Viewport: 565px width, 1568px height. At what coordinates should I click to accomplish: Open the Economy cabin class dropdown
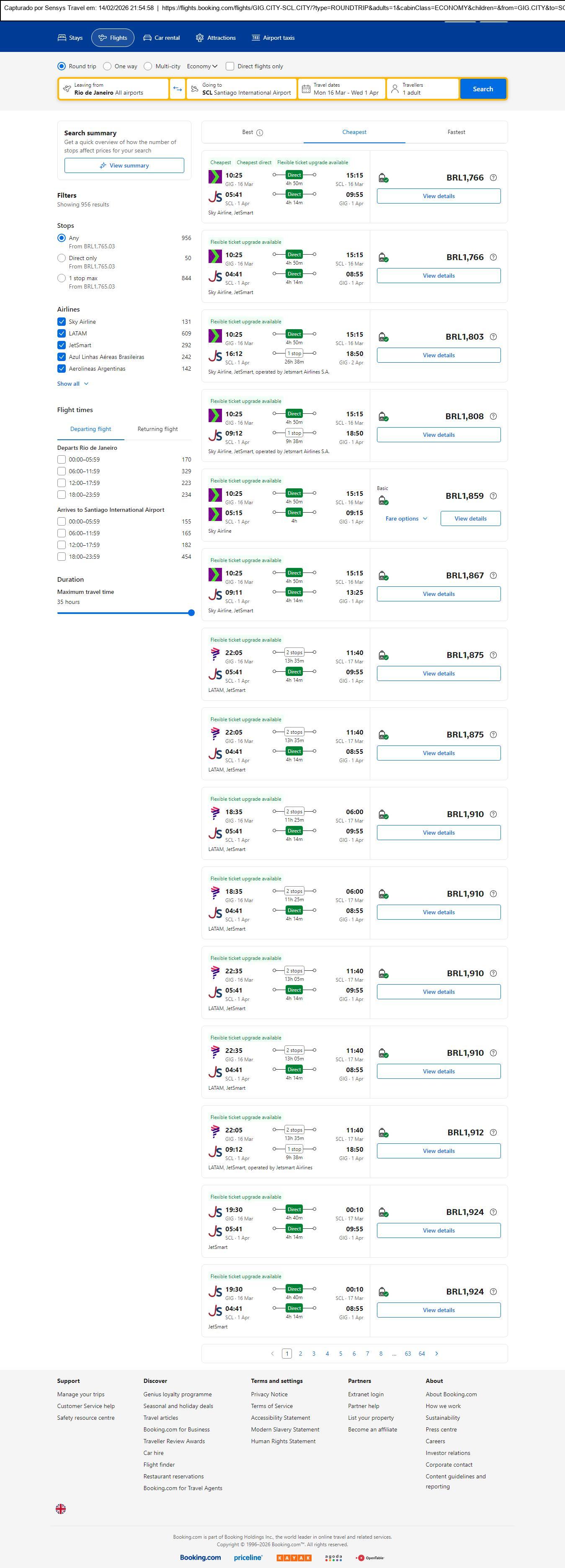(202, 66)
